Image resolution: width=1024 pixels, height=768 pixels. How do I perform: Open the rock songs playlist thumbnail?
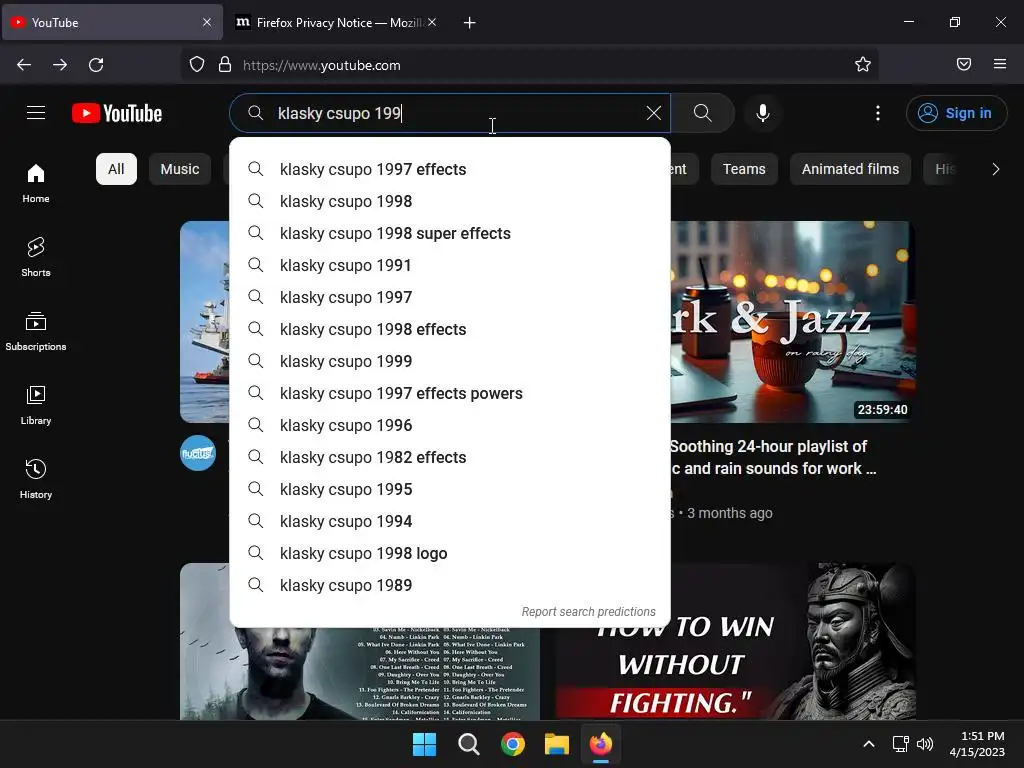click(360, 673)
